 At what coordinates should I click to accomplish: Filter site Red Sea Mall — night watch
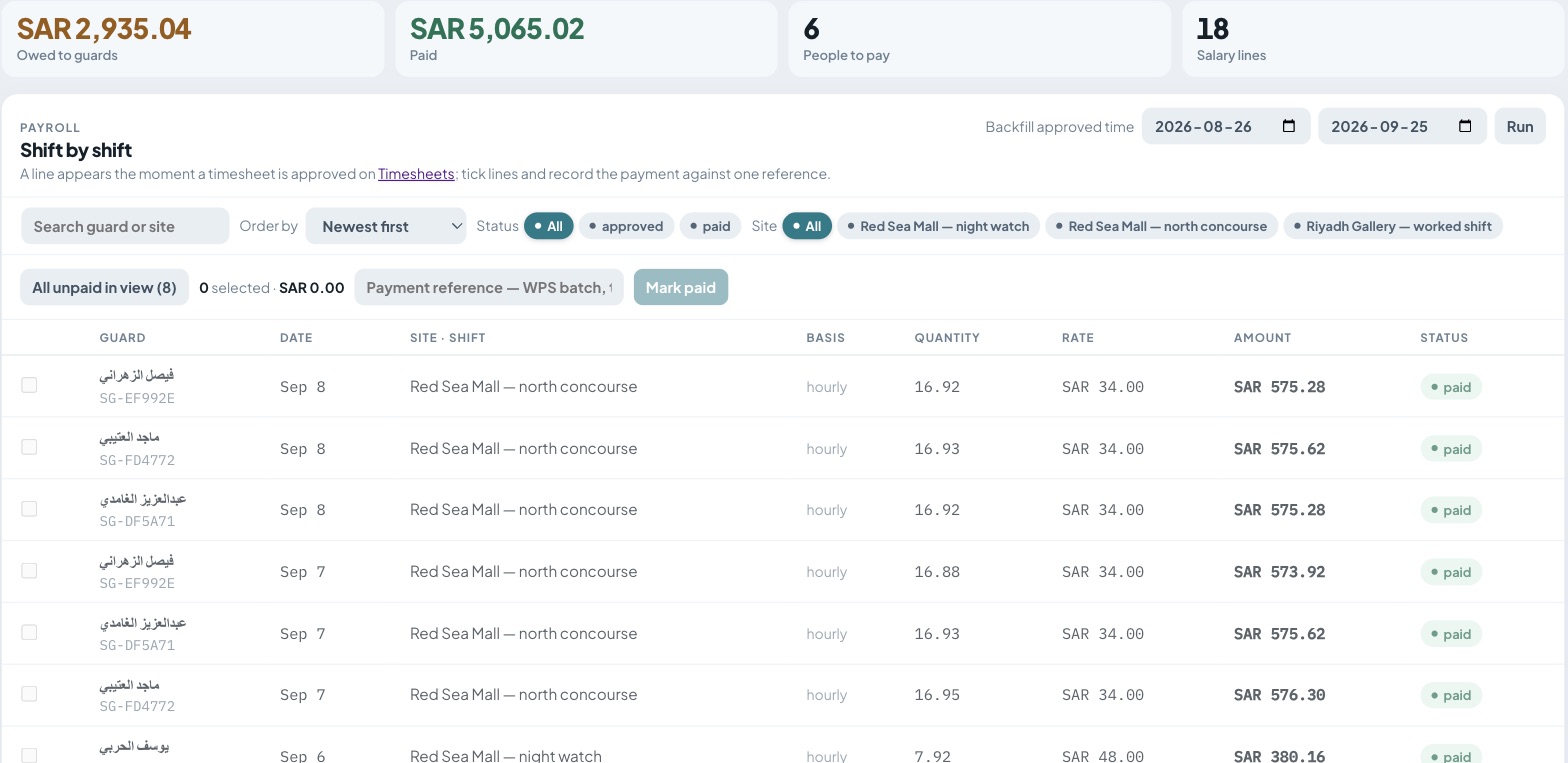click(939, 226)
